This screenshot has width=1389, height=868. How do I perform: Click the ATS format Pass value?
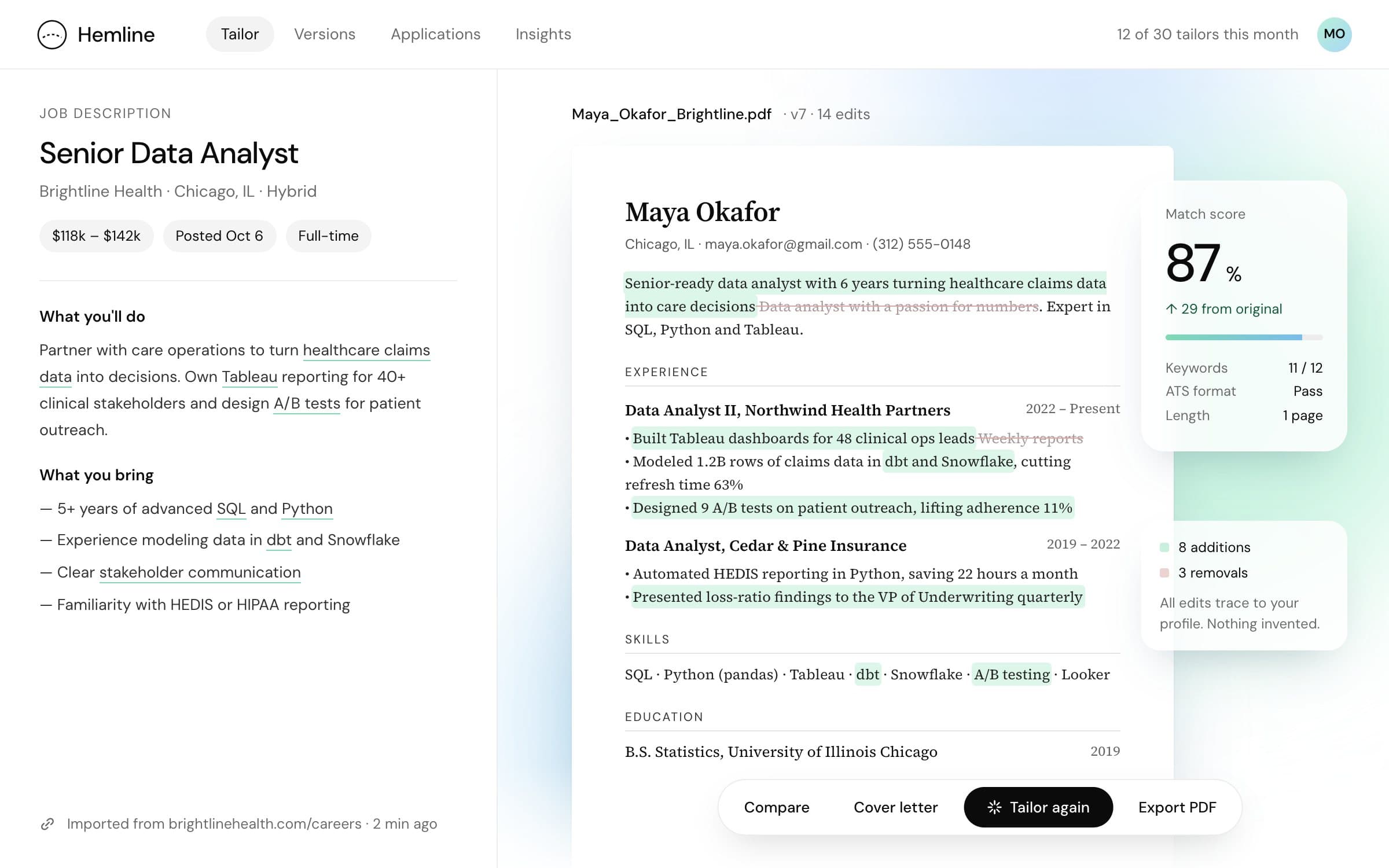click(x=1308, y=391)
